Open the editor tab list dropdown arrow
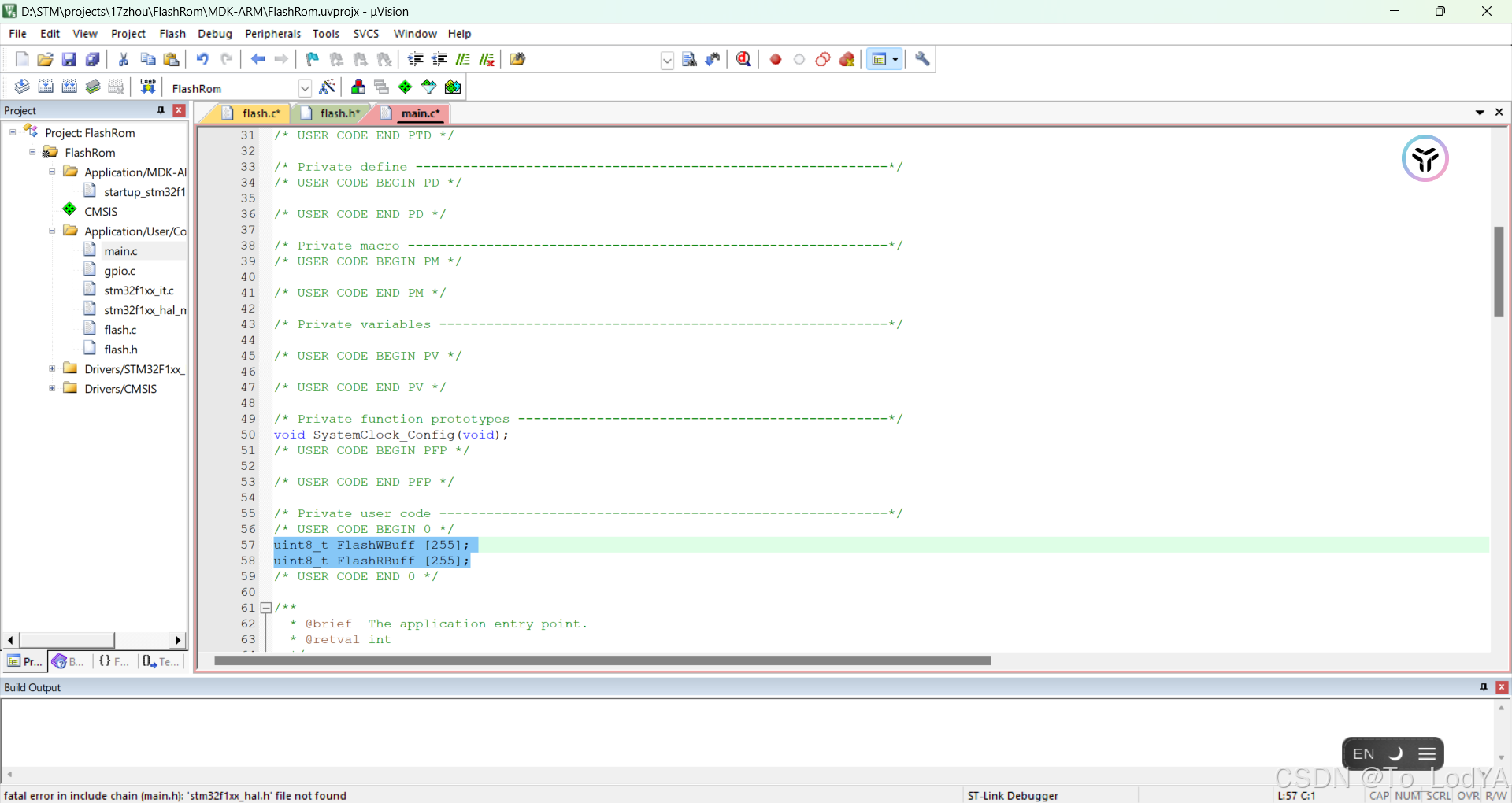The height and width of the screenshot is (803, 1512). (x=1480, y=113)
